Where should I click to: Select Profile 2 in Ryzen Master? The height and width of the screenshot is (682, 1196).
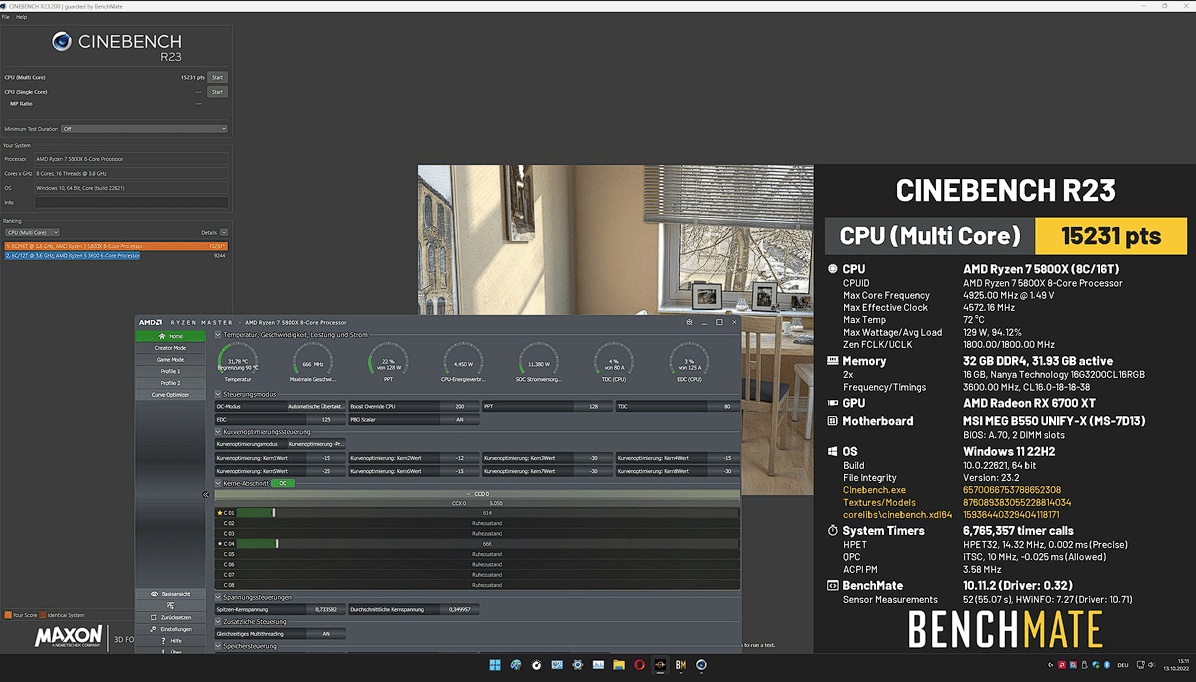tap(170, 383)
